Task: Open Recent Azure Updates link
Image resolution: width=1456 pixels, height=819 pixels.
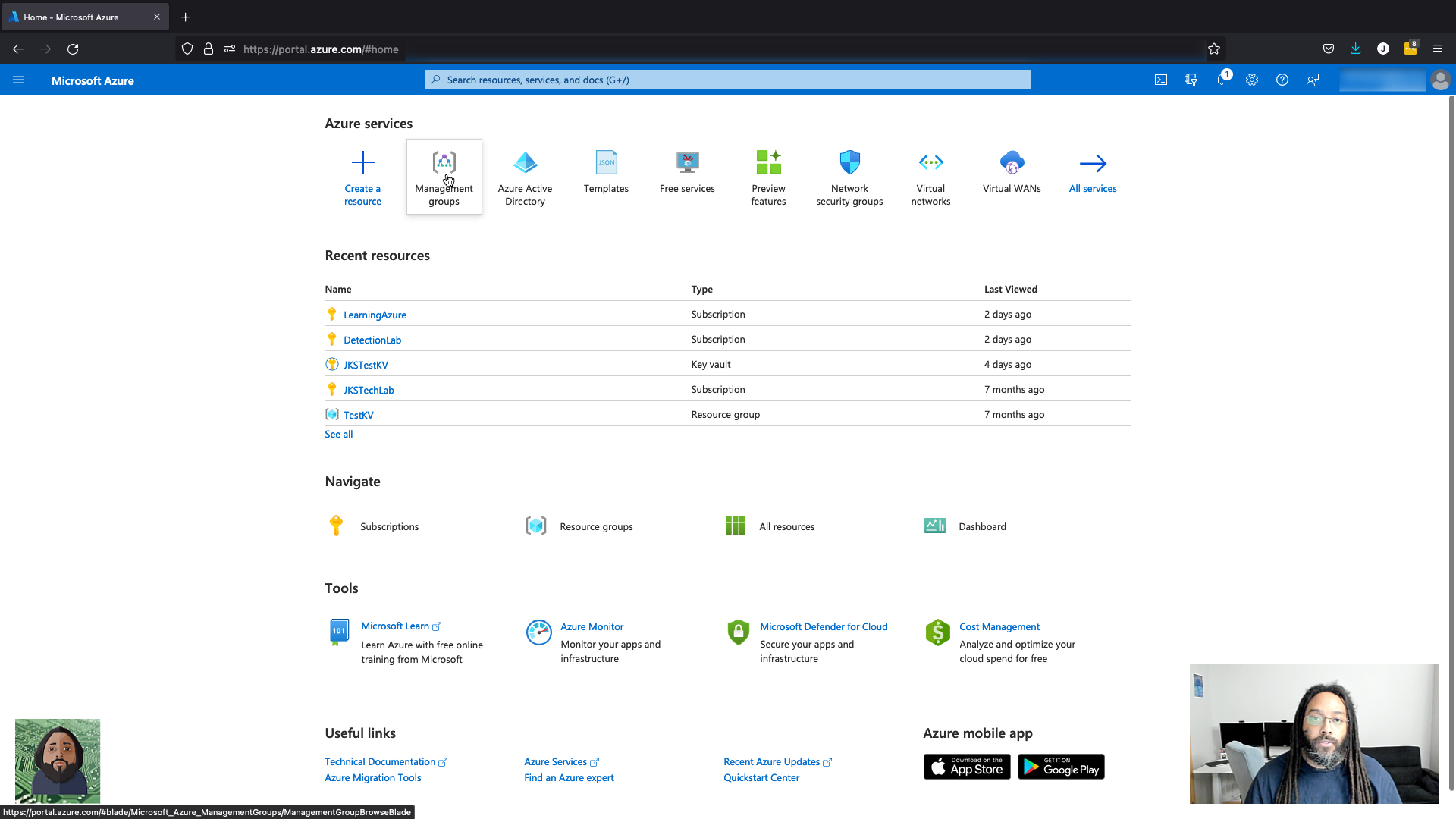Action: tap(777, 761)
